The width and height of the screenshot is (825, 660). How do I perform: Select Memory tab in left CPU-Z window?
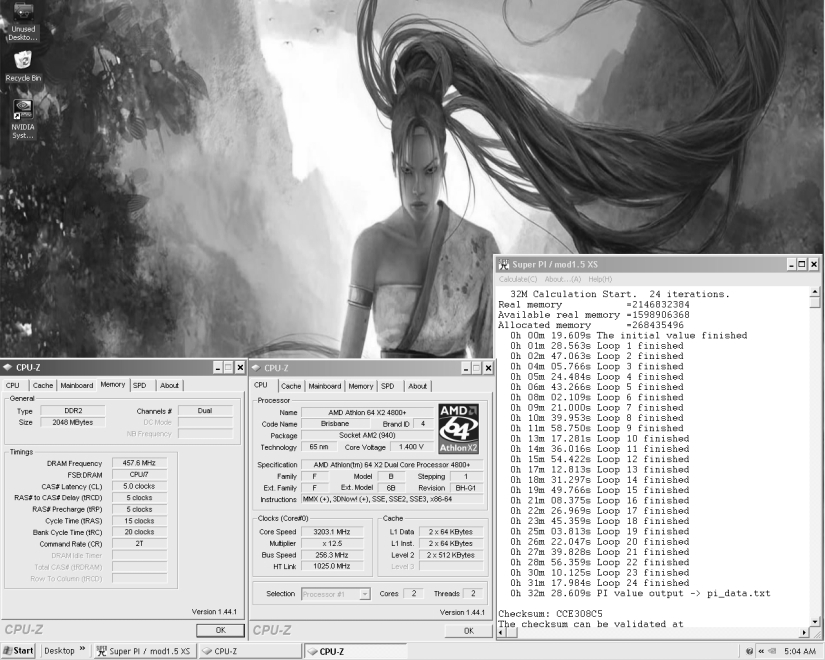(x=113, y=385)
